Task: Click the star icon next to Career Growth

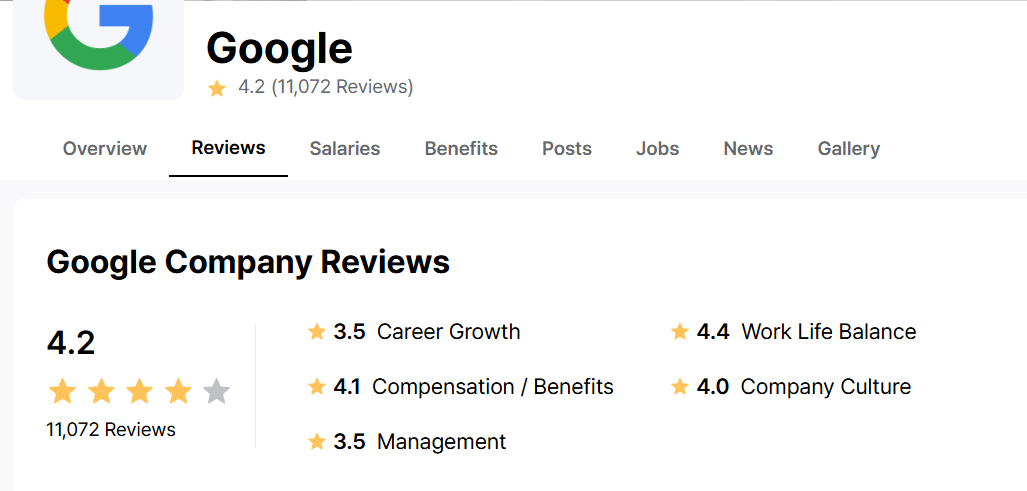Action: click(317, 332)
